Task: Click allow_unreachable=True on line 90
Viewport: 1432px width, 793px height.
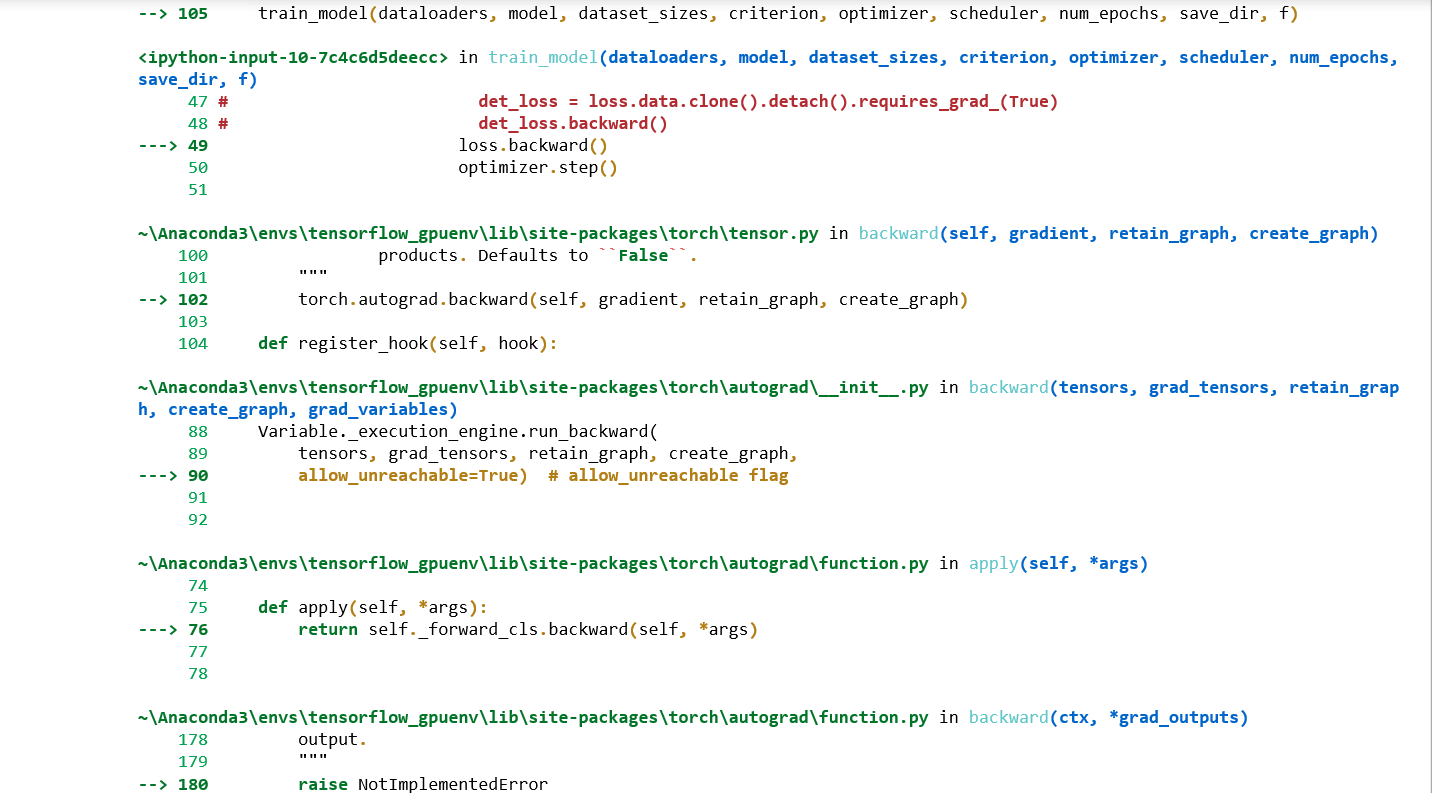Action: pos(413,475)
